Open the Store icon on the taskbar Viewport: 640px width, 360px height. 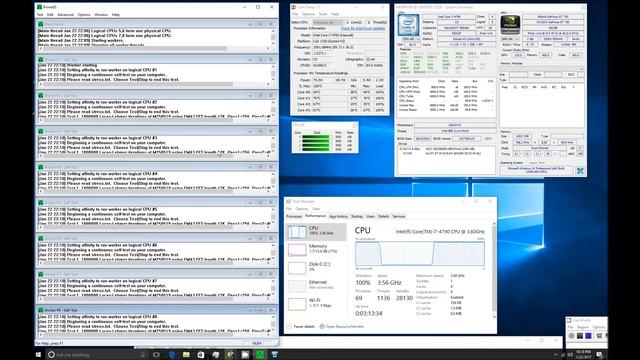point(200,355)
